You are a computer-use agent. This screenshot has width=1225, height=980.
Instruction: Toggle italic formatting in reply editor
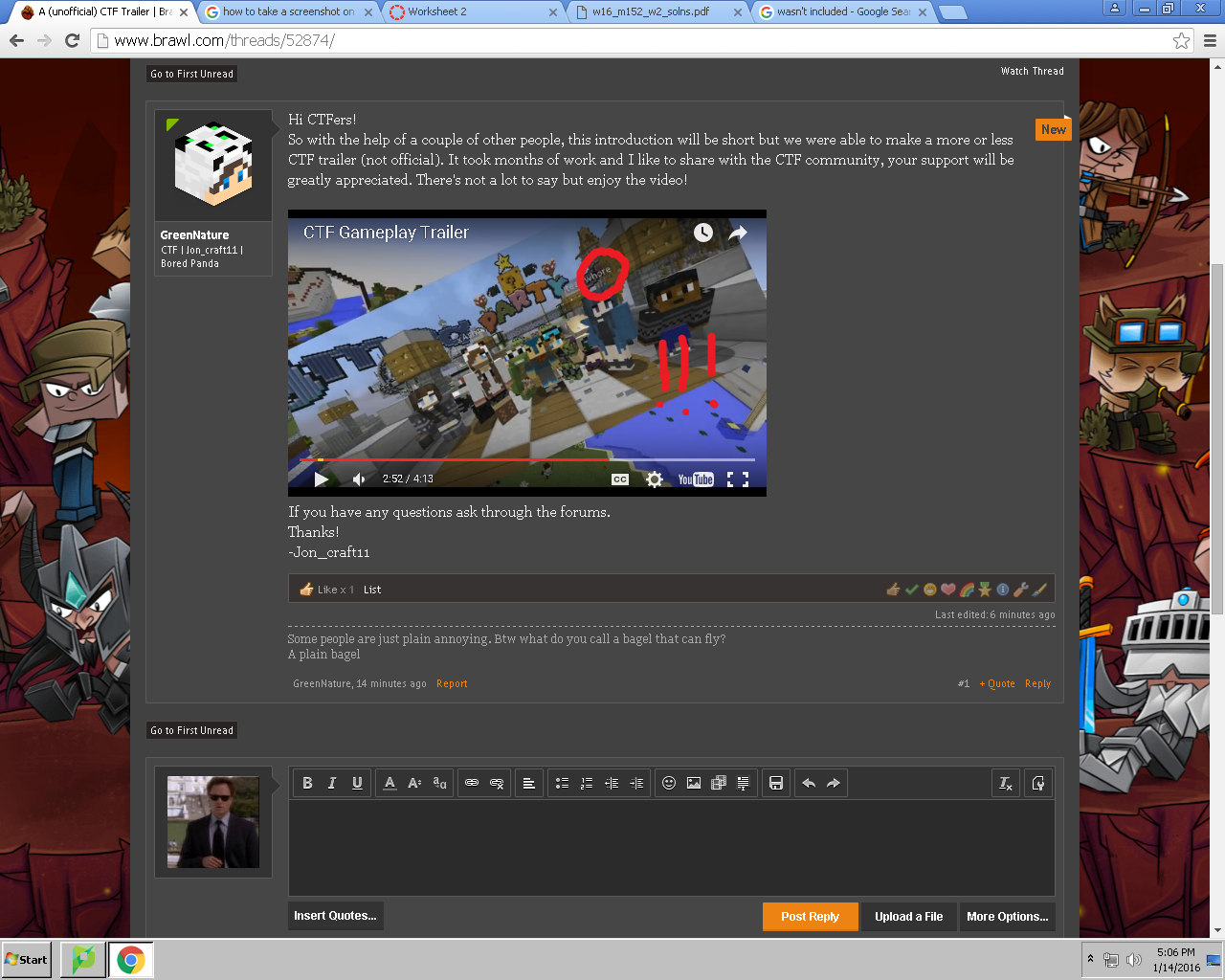click(332, 783)
